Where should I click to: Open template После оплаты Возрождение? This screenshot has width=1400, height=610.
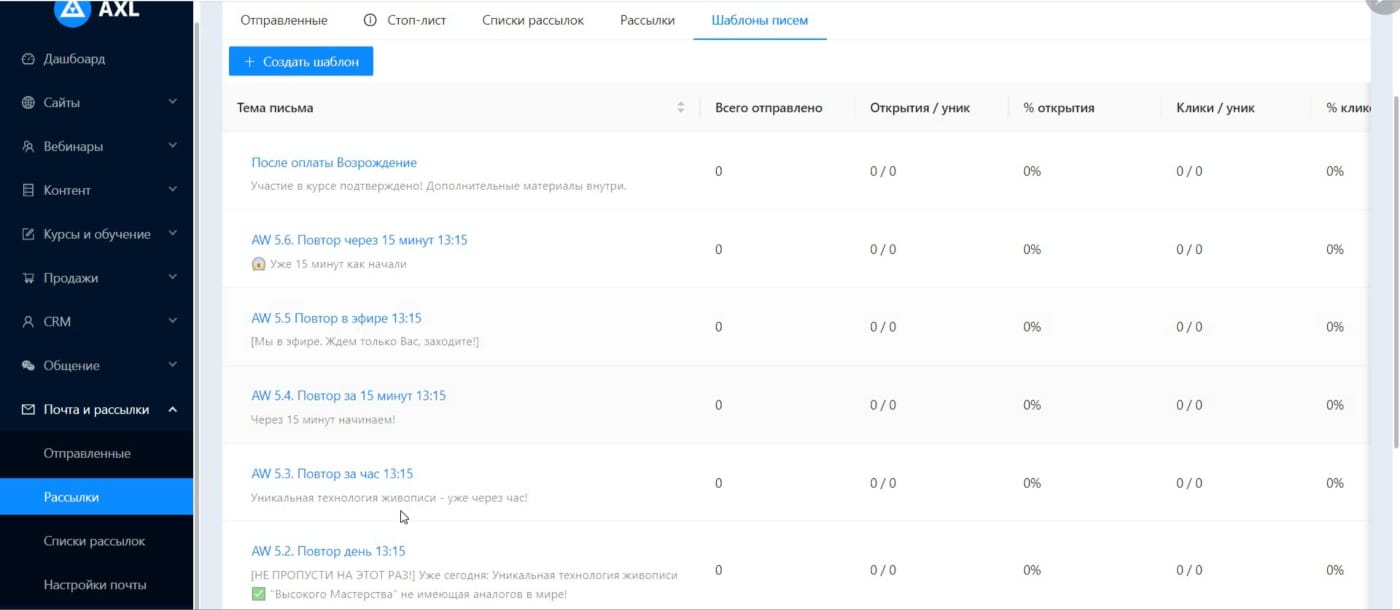coord(334,163)
